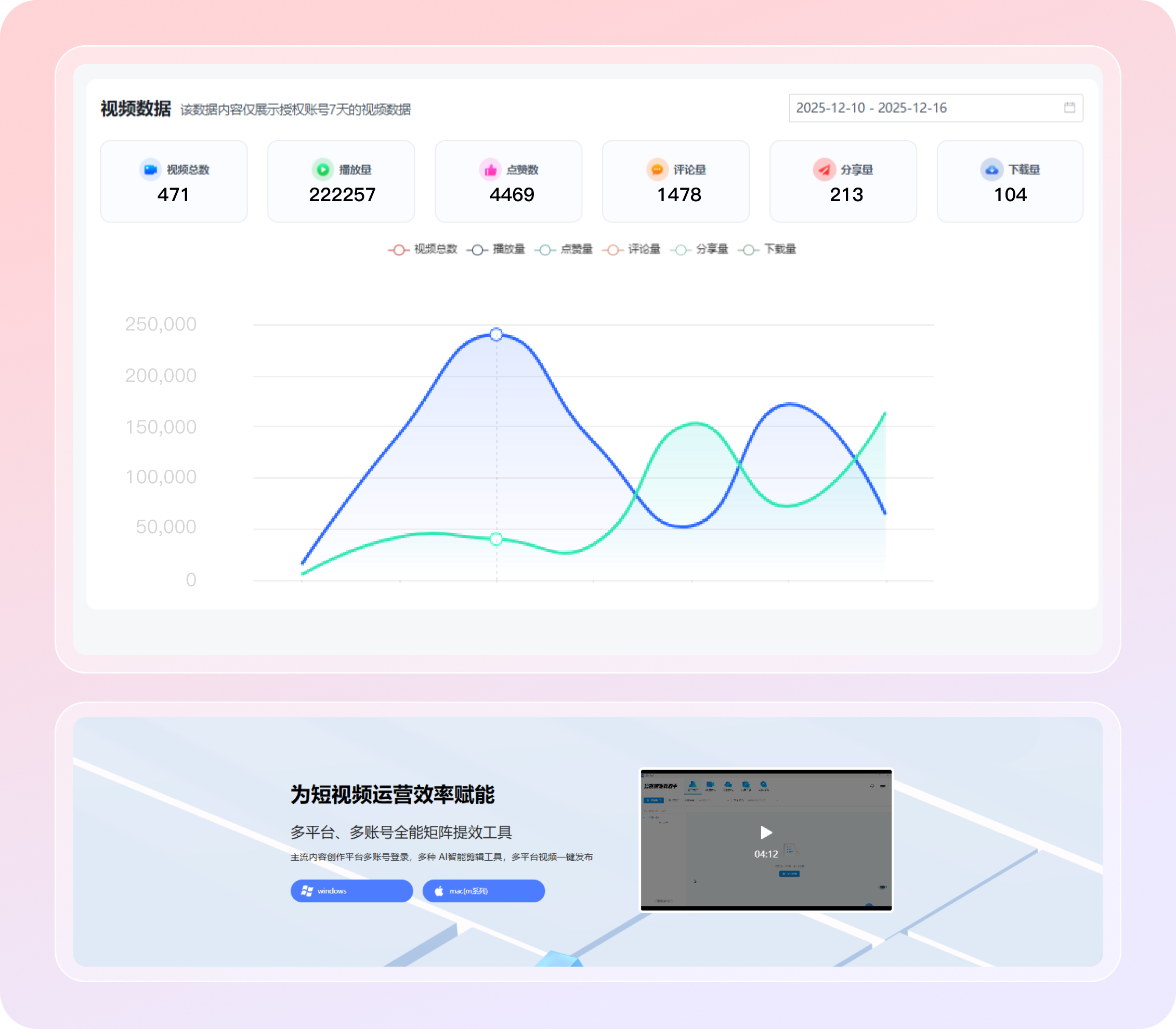Click the orange comment bubble icon for 评论量
The height and width of the screenshot is (1029, 1176).
[x=657, y=169]
